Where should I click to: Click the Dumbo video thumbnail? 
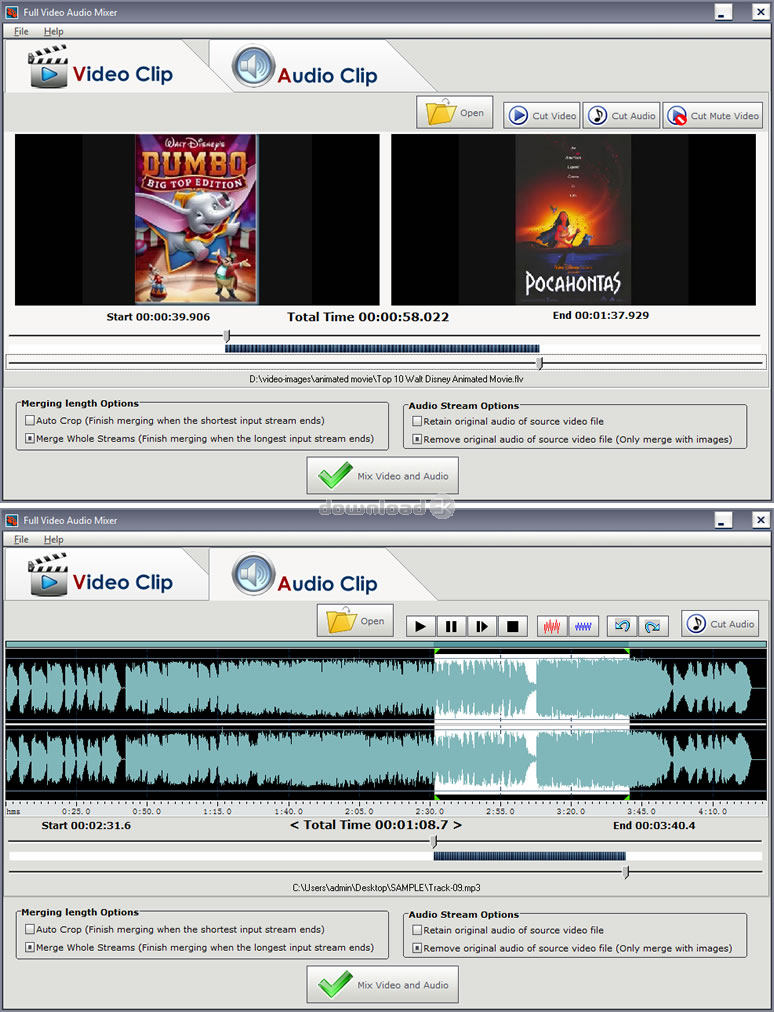click(x=197, y=219)
